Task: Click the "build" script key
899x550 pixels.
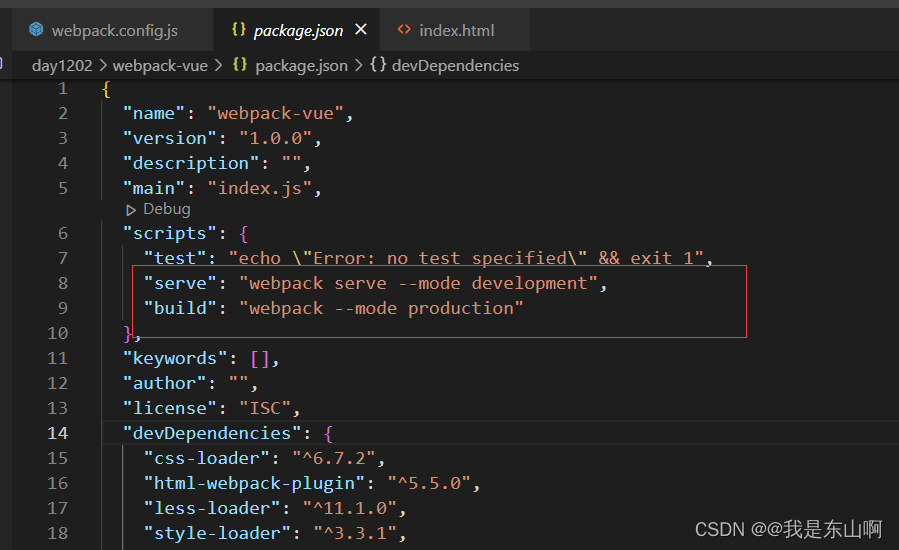Action: pos(180,309)
